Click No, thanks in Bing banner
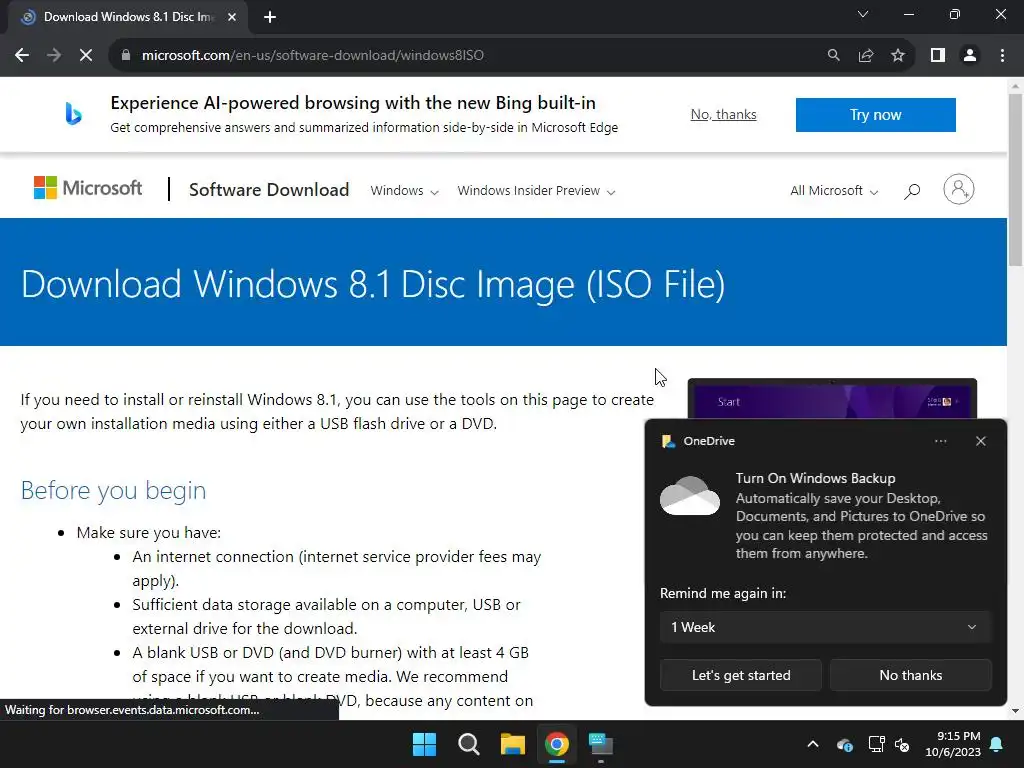 pos(724,114)
